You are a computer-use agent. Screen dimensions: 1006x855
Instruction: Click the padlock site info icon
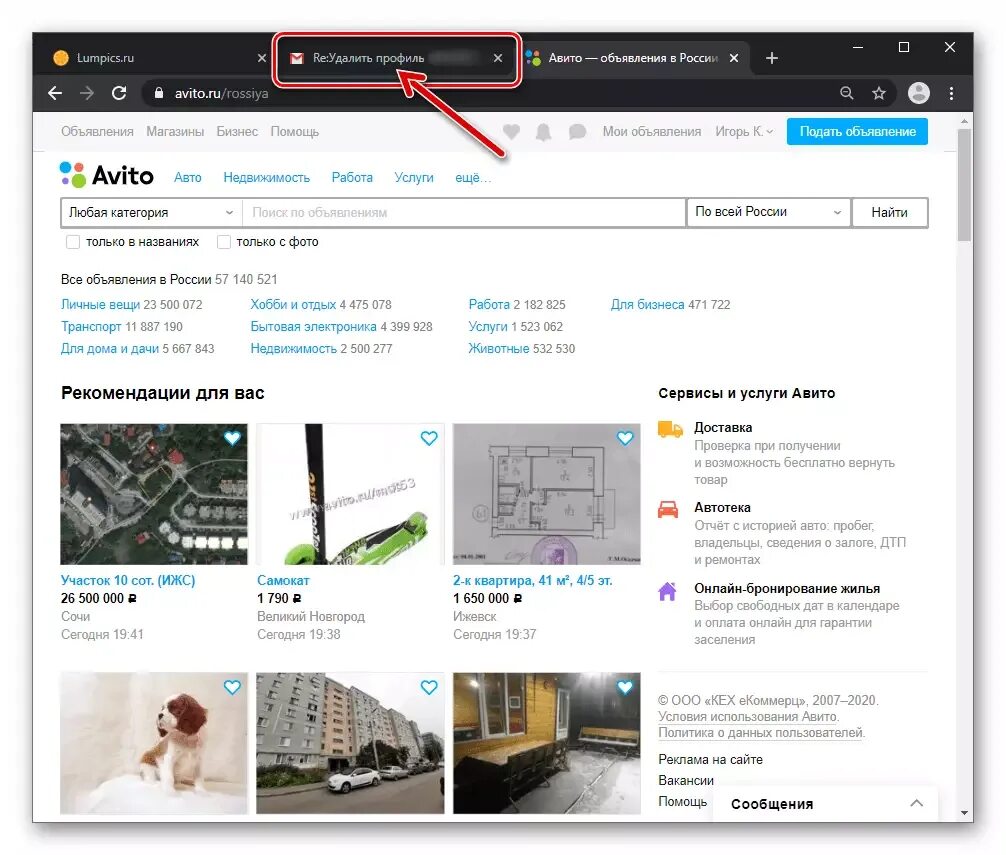[x=159, y=94]
